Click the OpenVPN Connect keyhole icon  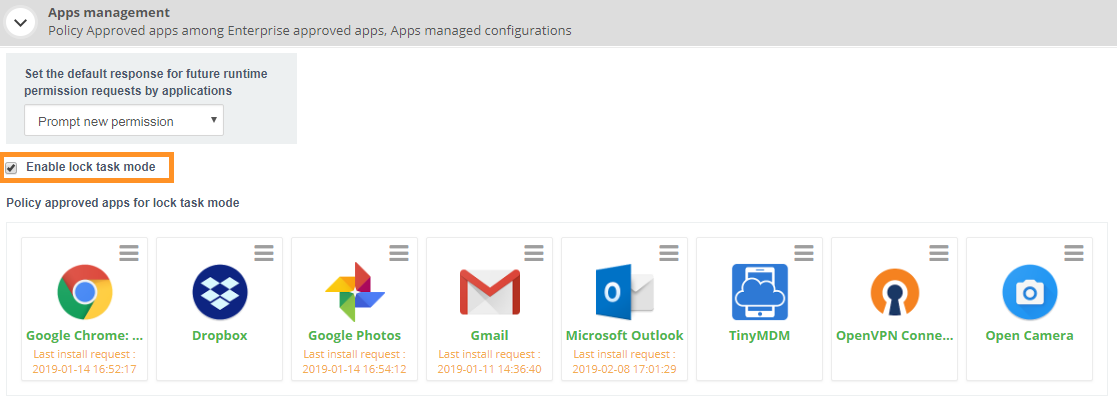(x=895, y=292)
